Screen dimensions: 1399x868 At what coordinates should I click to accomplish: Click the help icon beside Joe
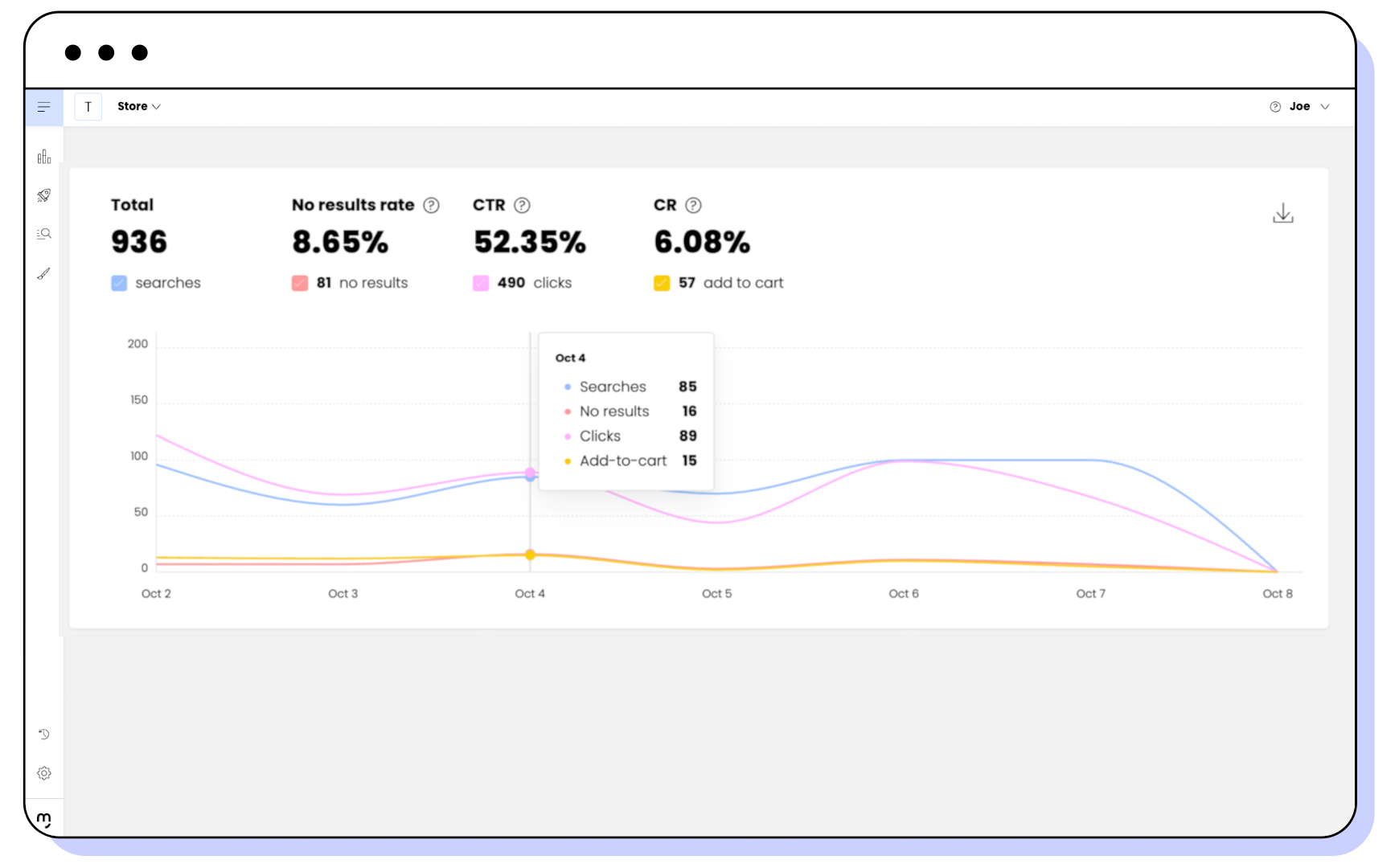[1275, 107]
